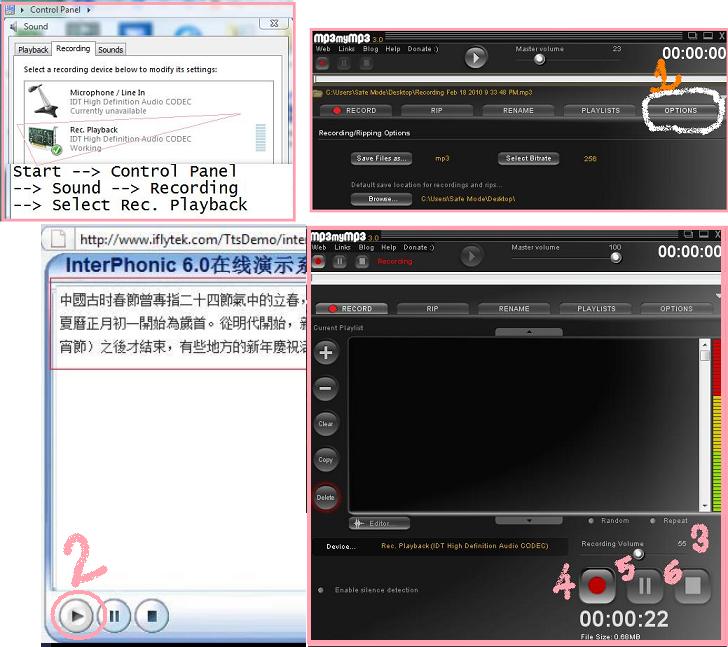Screen dimensions: 728x647
Task: Open Links menu in upper mp3mymp3 window
Action: [346, 49]
